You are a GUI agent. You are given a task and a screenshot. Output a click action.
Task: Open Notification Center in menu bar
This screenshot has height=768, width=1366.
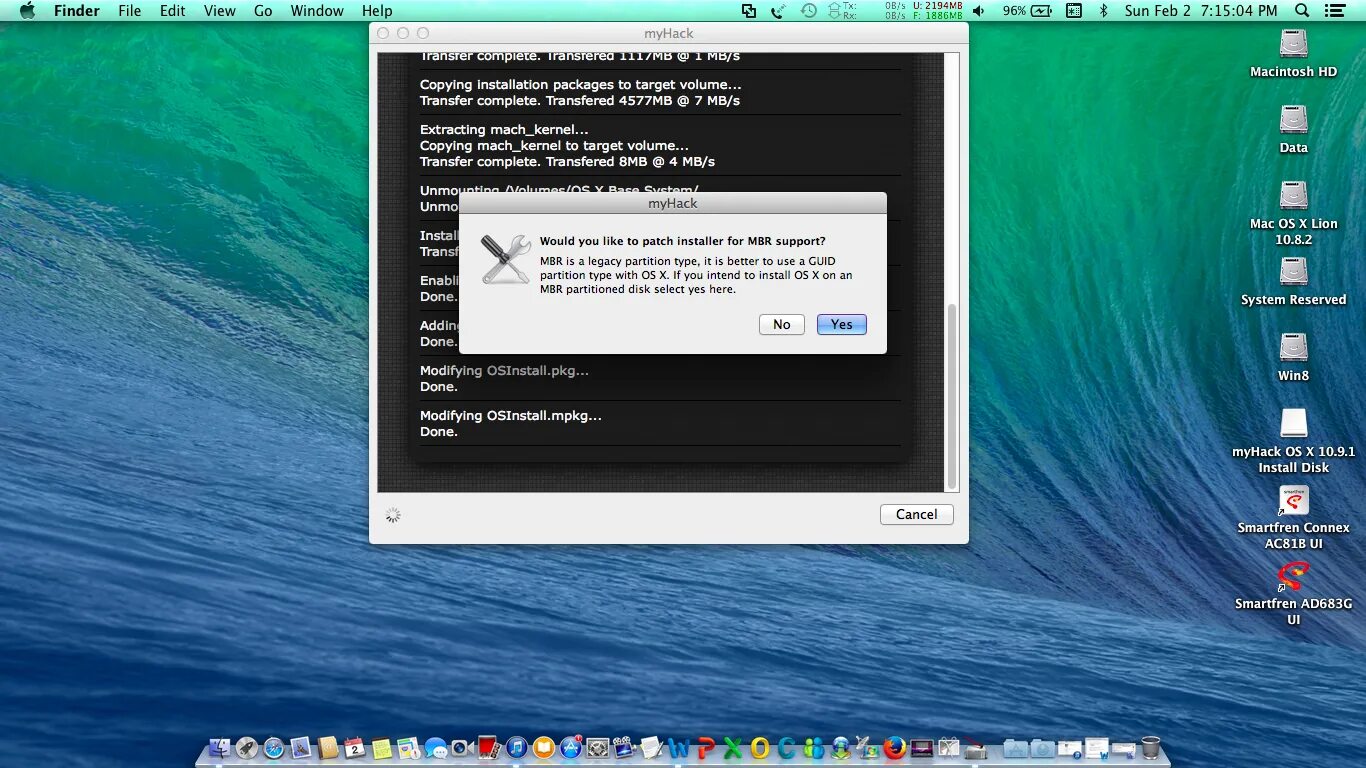coord(1335,10)
